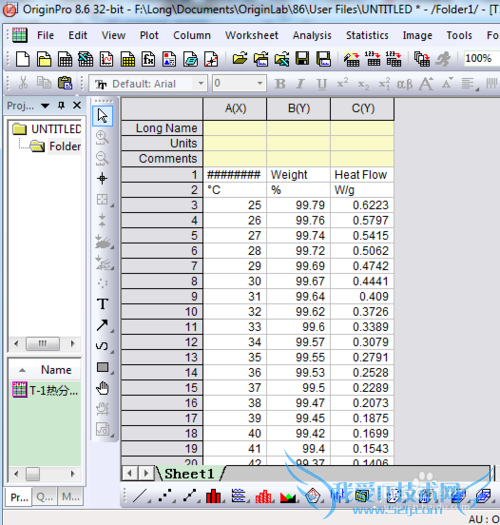Click the Line plus Symbol plot icon
500x525 pixels.
coord(190,496)
